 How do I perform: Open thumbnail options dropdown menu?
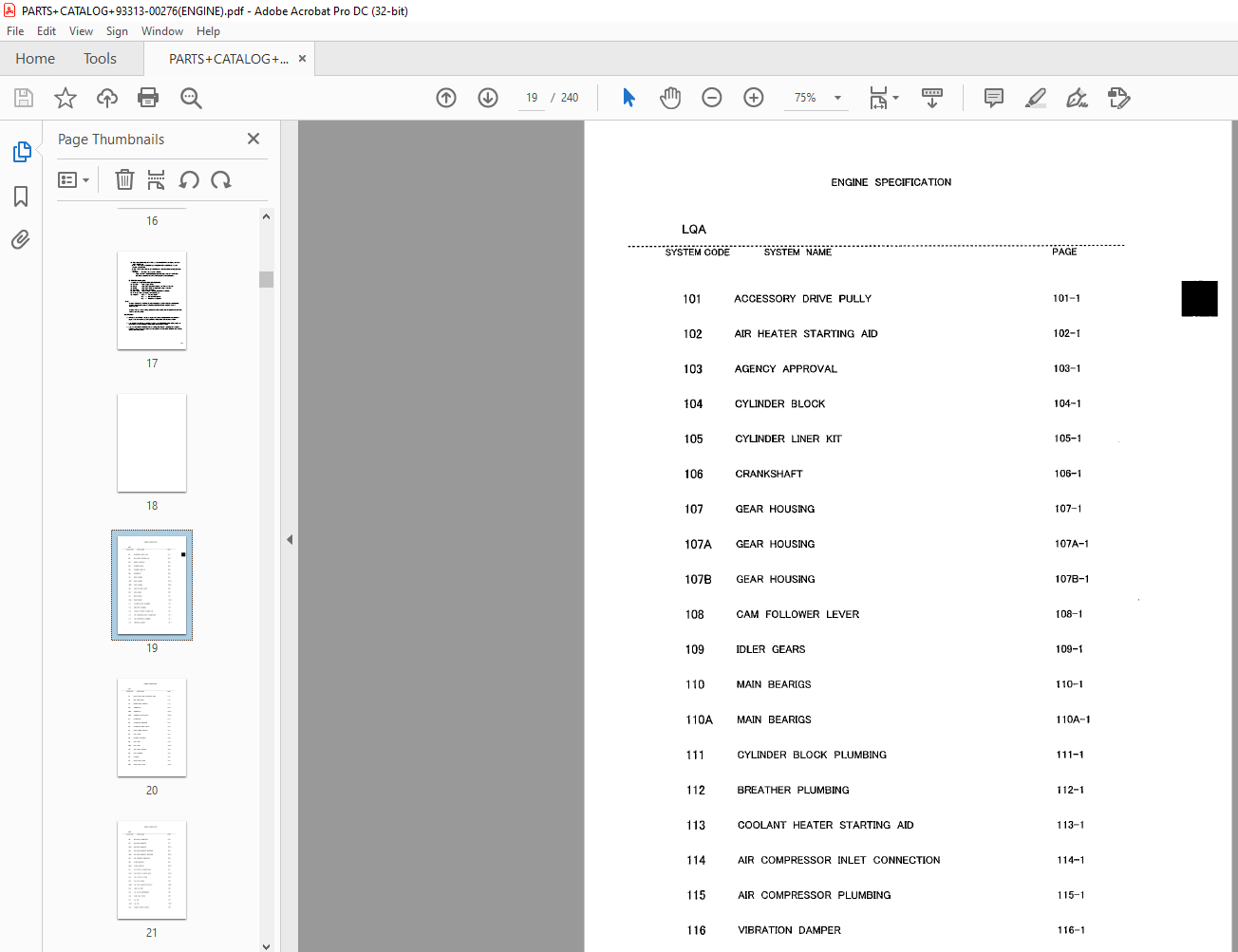pyautogui.click(x=74, y=179)
